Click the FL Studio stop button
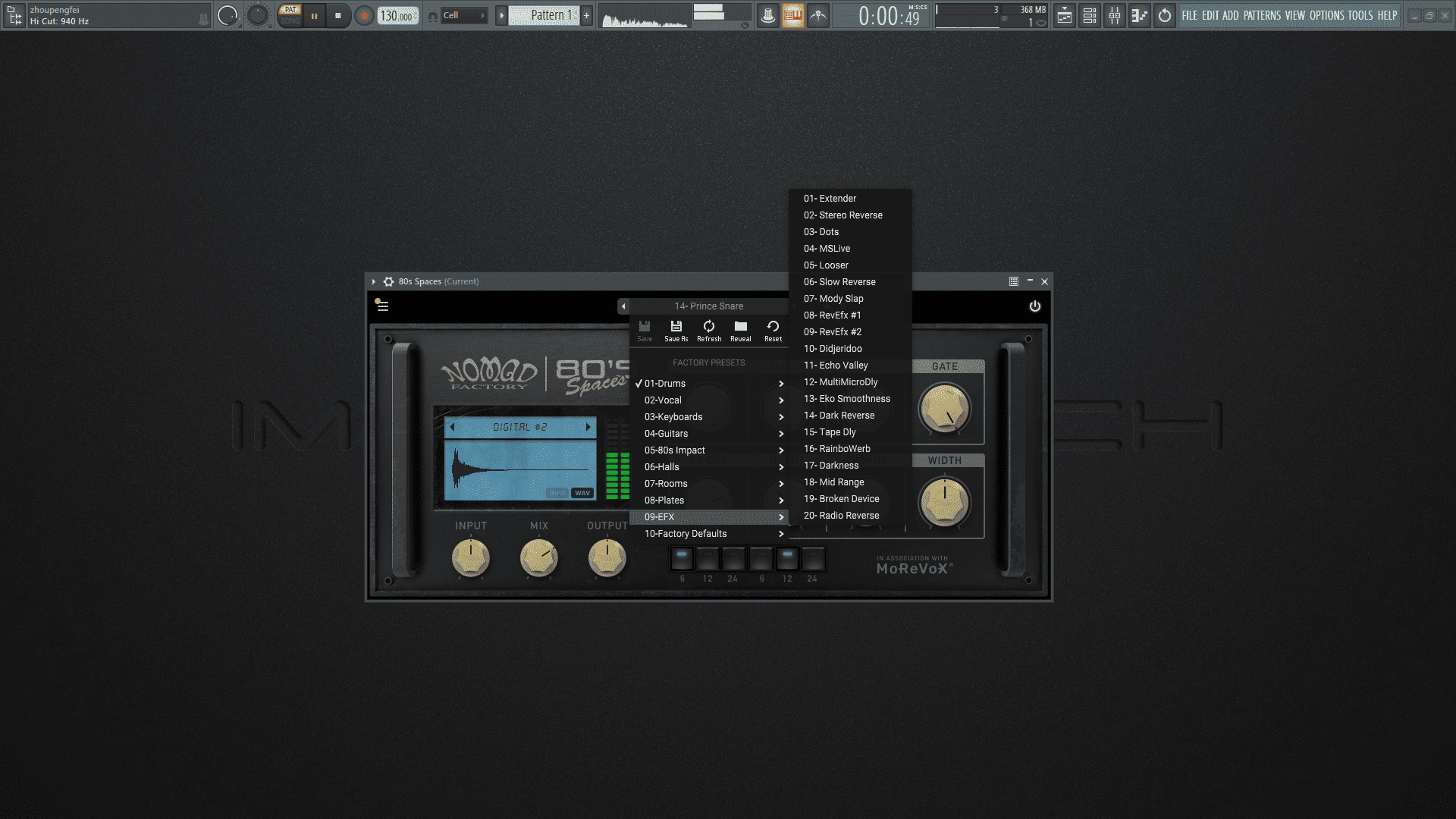This screenshot has width=1456, height=819. 338,15
